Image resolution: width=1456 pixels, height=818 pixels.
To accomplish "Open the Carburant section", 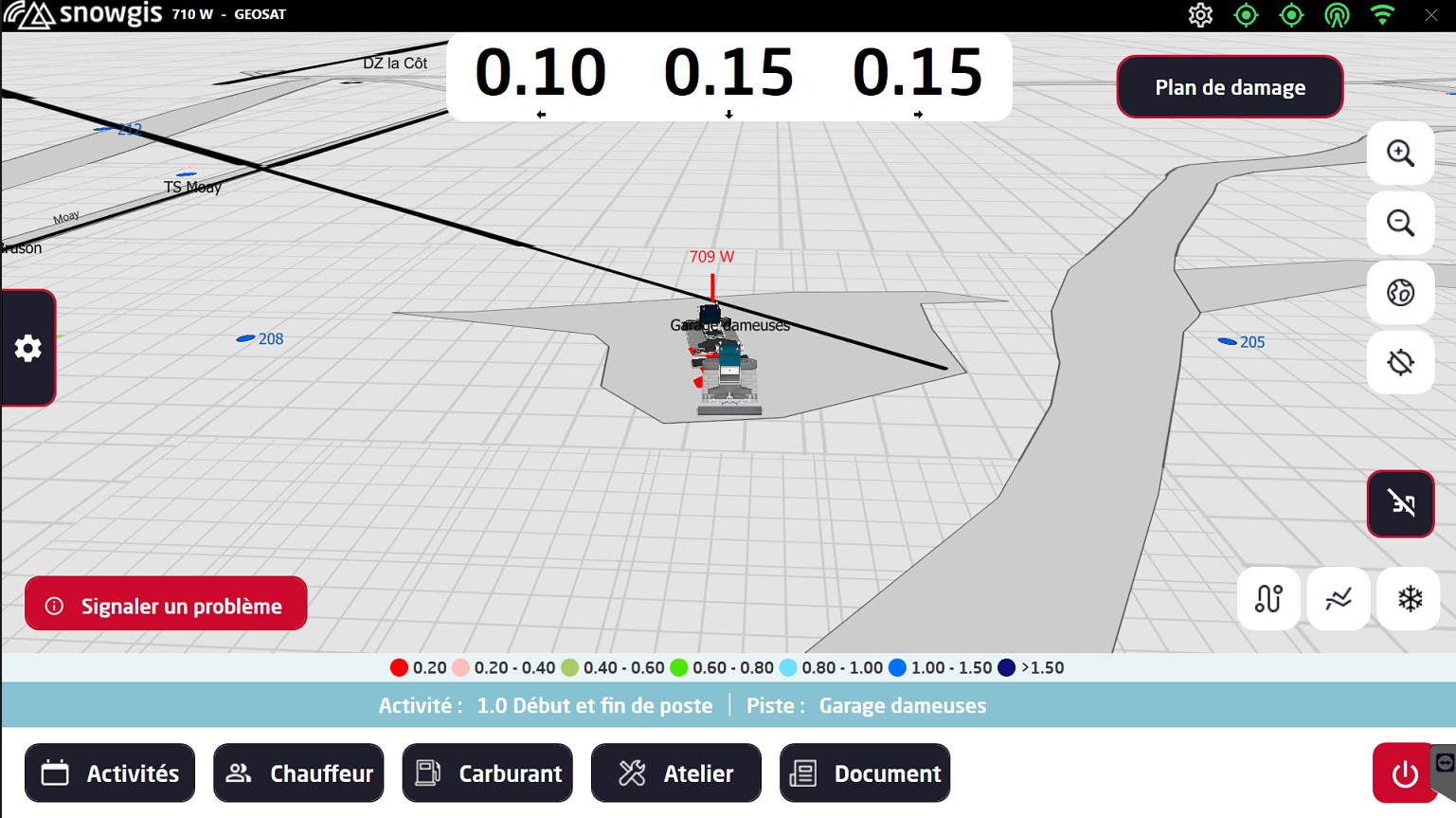I will coord(487,773).
